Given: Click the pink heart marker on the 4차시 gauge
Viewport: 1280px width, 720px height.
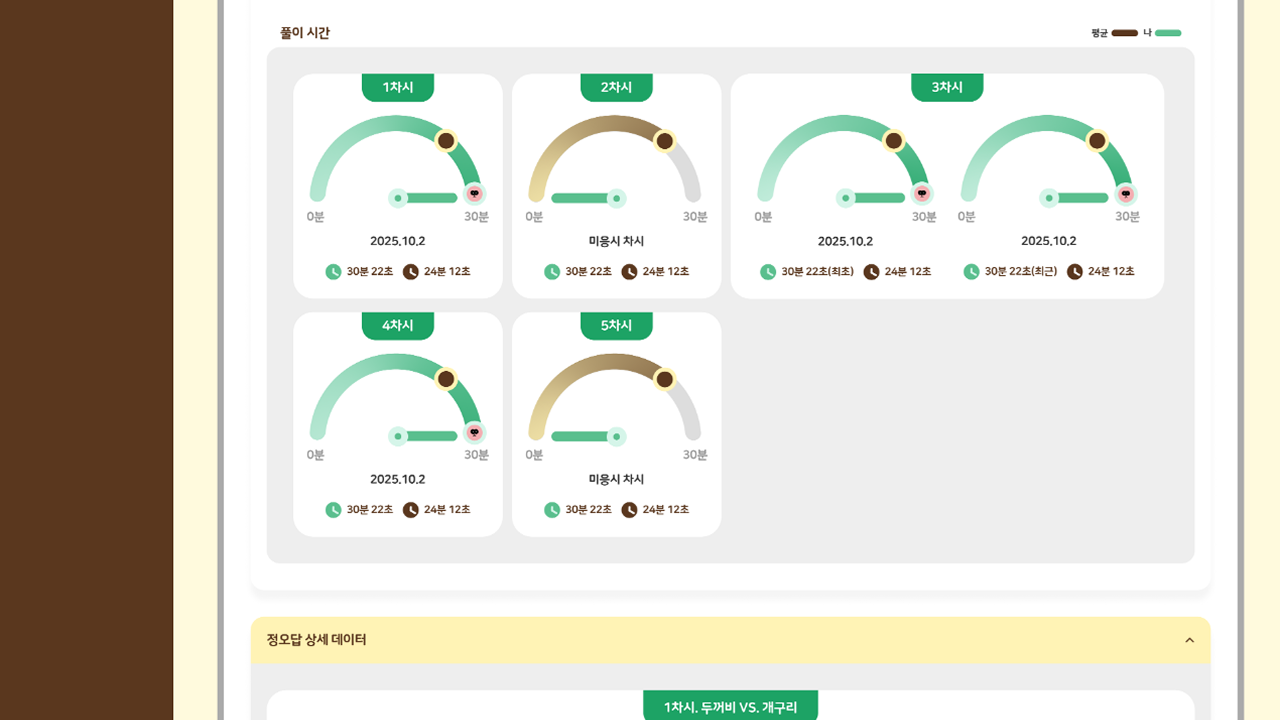Looking at the screenshot, I should point(475,432).
